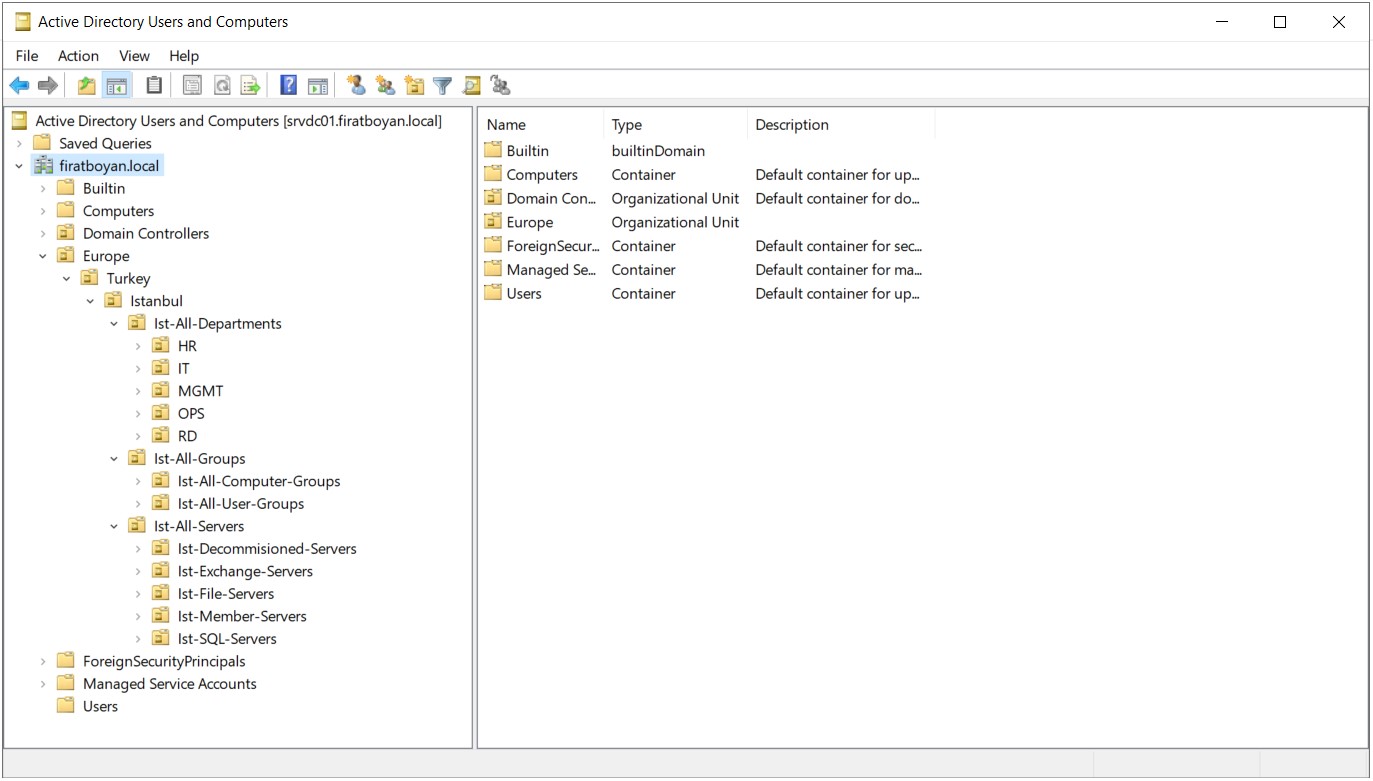Viewport: 1373px width, 781px height.
Task: Open Properties via toolbar icon
Action: 192,86
